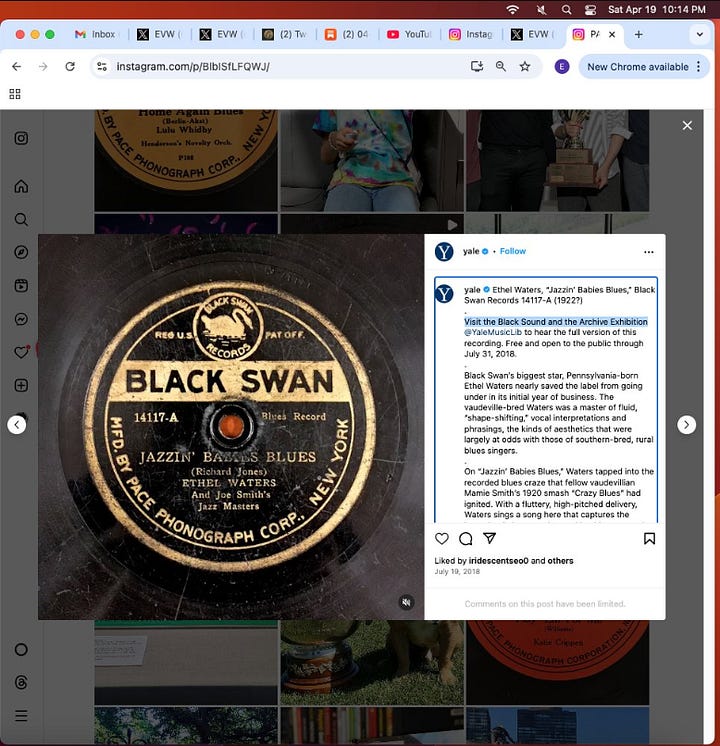The width and height of the screenshot is (720, 746).
Task: Click the Create plus icon in sidebar
Action: pyautogui.click(x=21, y=385)
